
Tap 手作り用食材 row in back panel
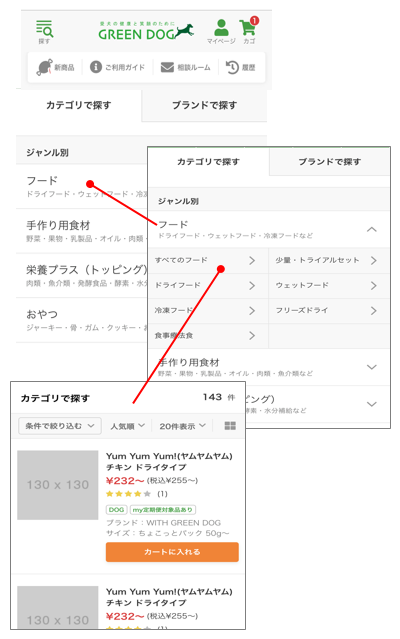[x=81, y=231]
